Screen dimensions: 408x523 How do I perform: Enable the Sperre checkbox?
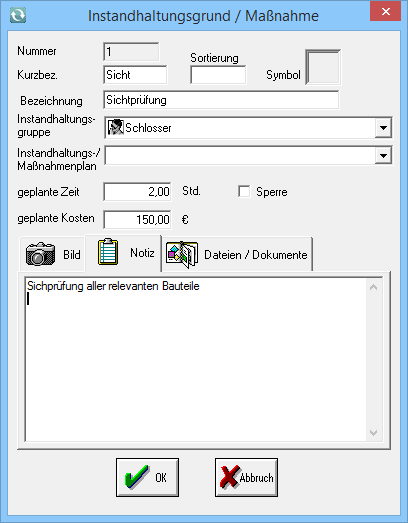click(244, 192)
